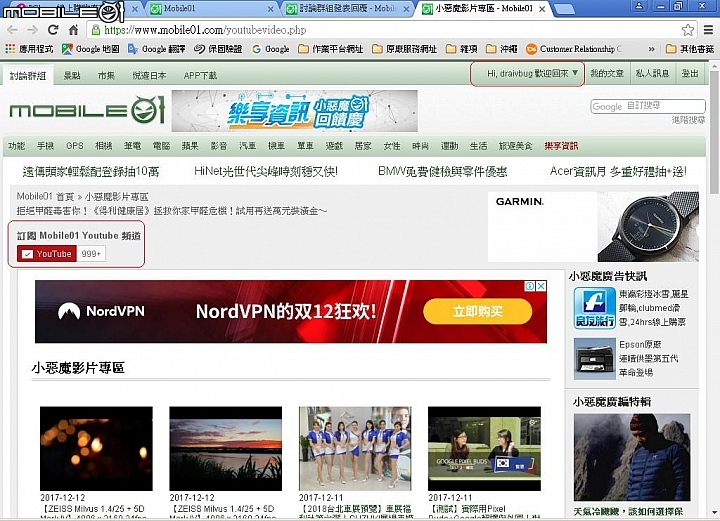This screenshot has width=720, height=521.
Task: Click the site lock security icon
Action: click(96, 30)
